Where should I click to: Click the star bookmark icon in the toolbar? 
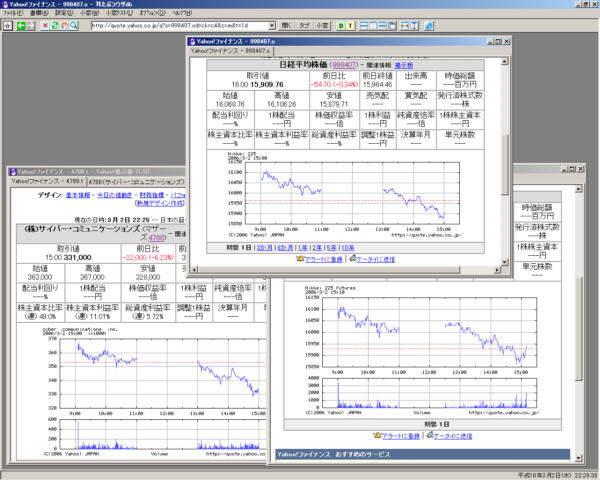(x=8, y=26)
